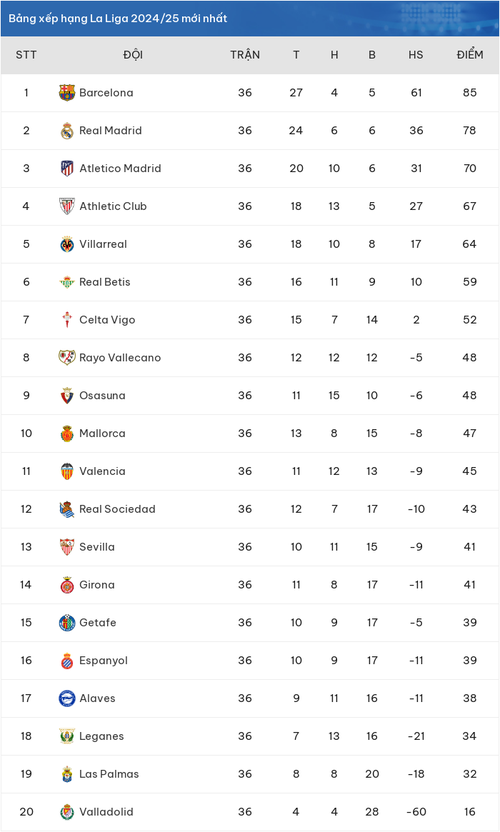Click the TRẬN column header
The height and width of the screenshot is (832, 500).
pyautogui.click(x=245, y=55)
